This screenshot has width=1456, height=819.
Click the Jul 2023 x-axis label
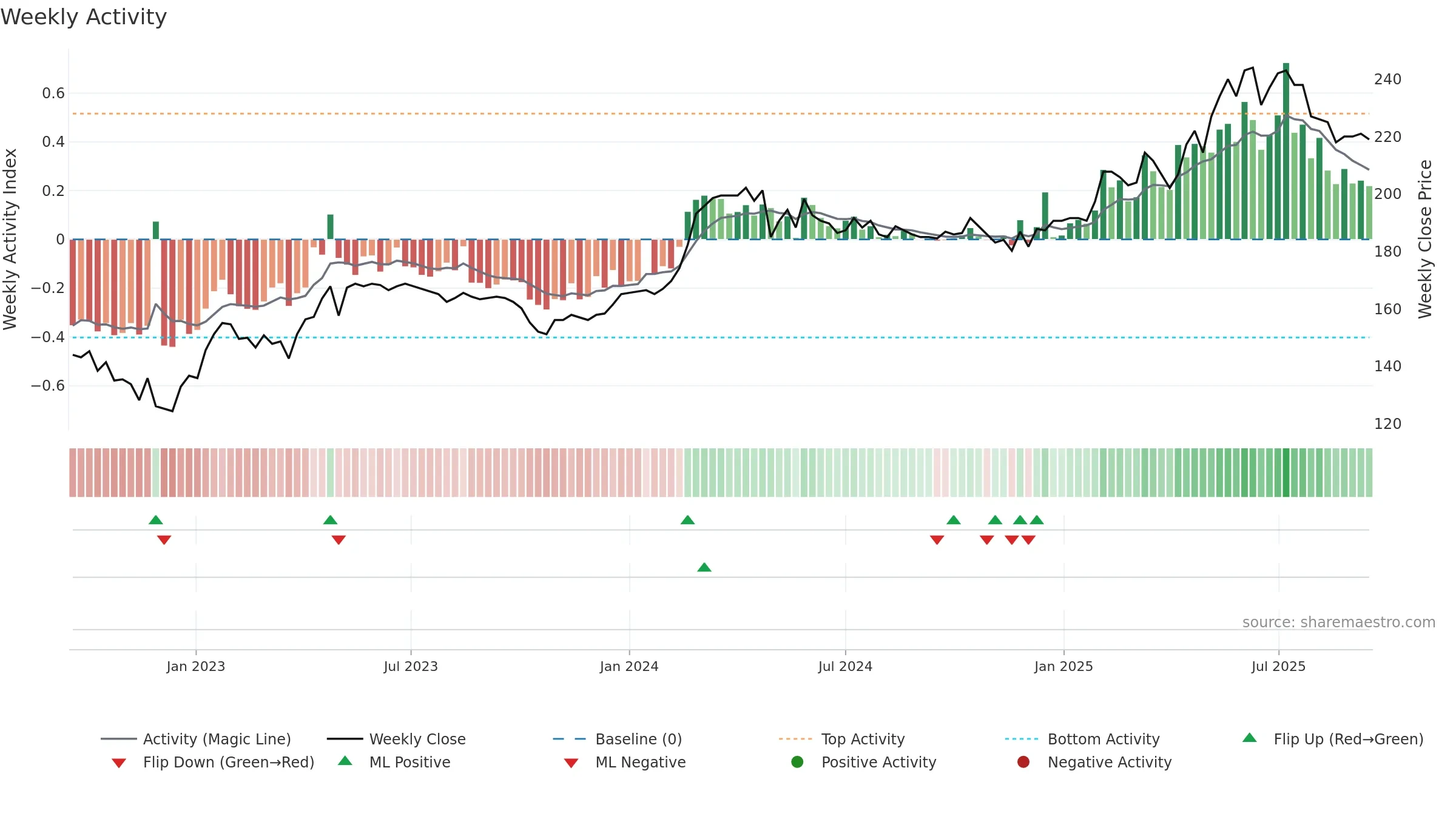click(x=411, y=666)
